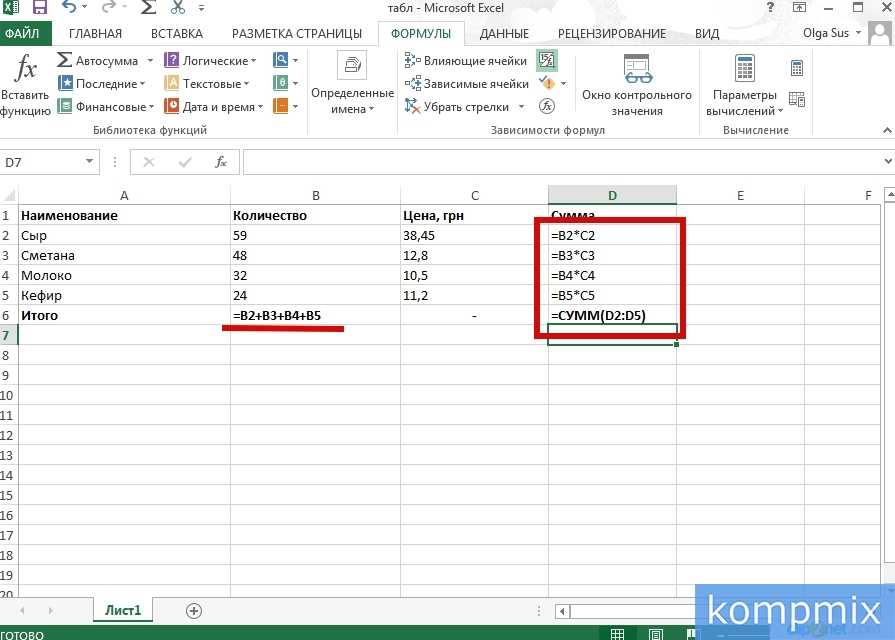This screenshot has height=640, width=895.
Task: Add a new sheet with plus icon
Action: click(194, 611)
